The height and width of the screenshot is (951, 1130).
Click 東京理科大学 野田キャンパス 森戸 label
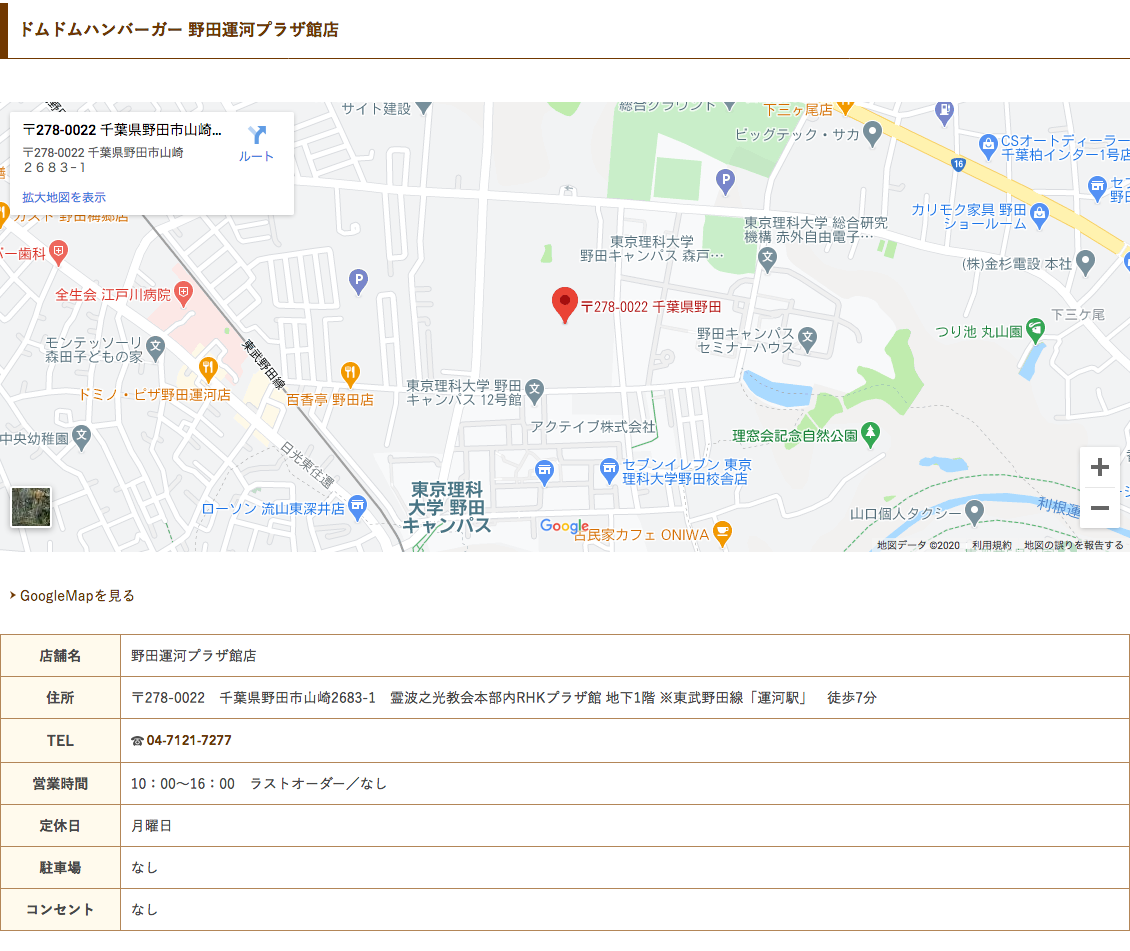(x=651, y=249)
